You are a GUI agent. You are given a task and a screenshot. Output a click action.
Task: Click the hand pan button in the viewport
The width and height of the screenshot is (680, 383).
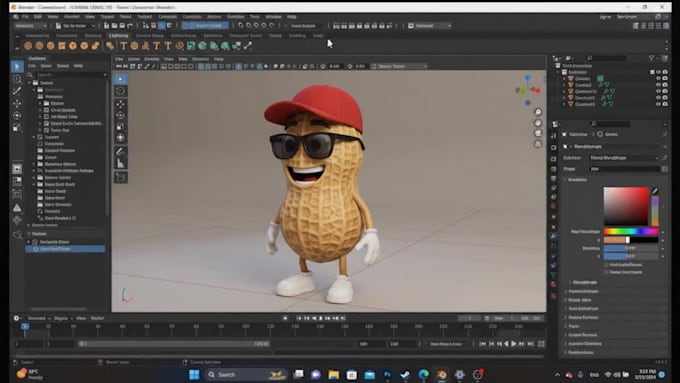coord(538,123)
